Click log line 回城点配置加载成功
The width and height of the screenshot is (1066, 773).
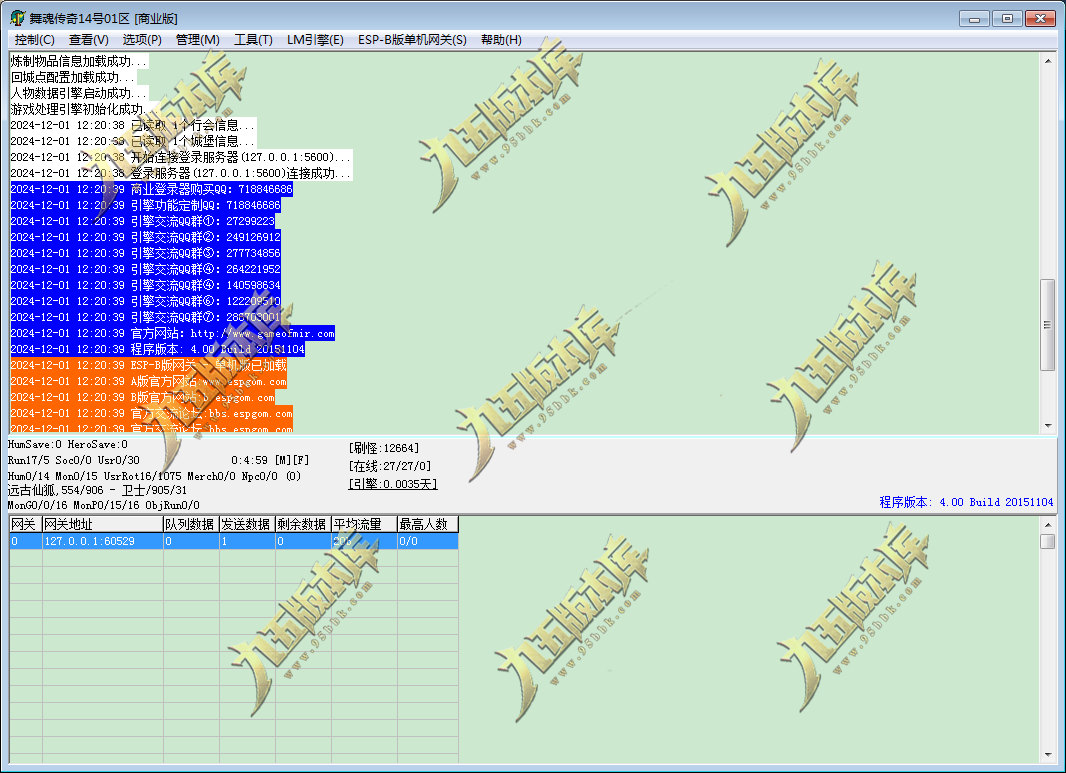[x=73, y=78]
